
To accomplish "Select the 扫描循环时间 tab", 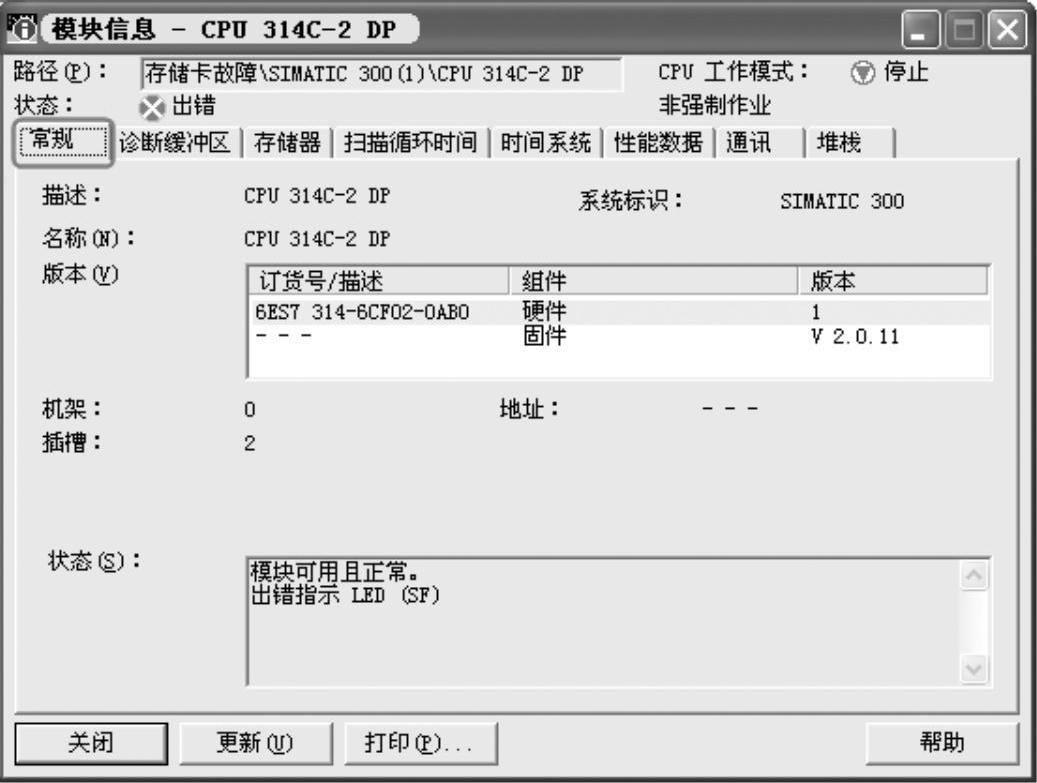I will [x=410, y=143].
